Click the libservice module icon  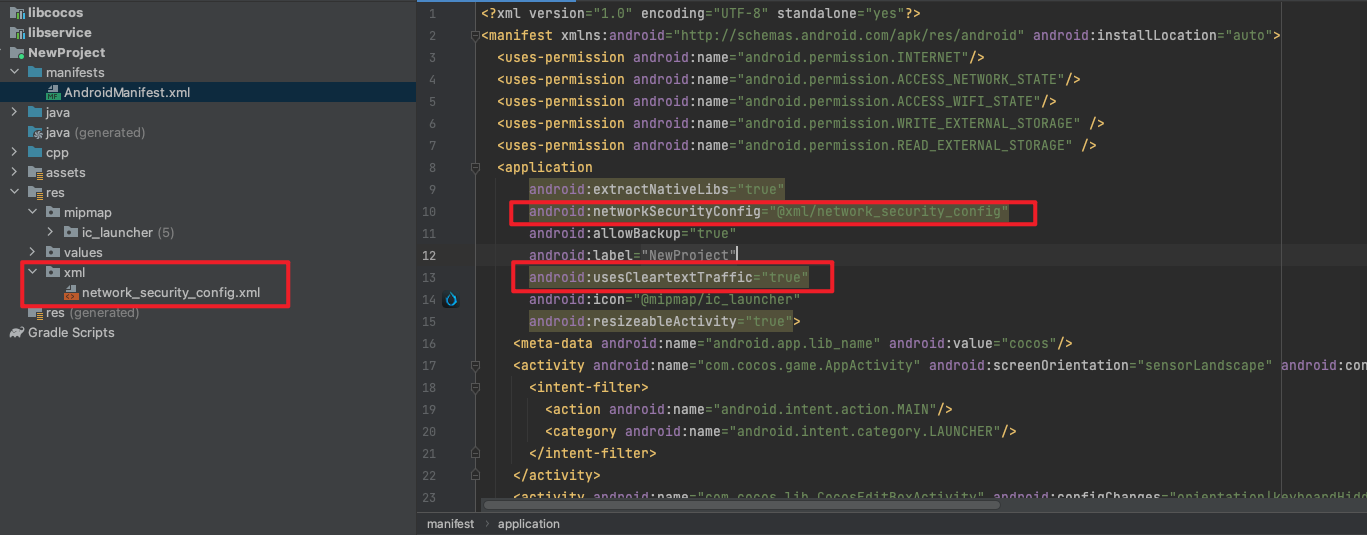(16, 33)
